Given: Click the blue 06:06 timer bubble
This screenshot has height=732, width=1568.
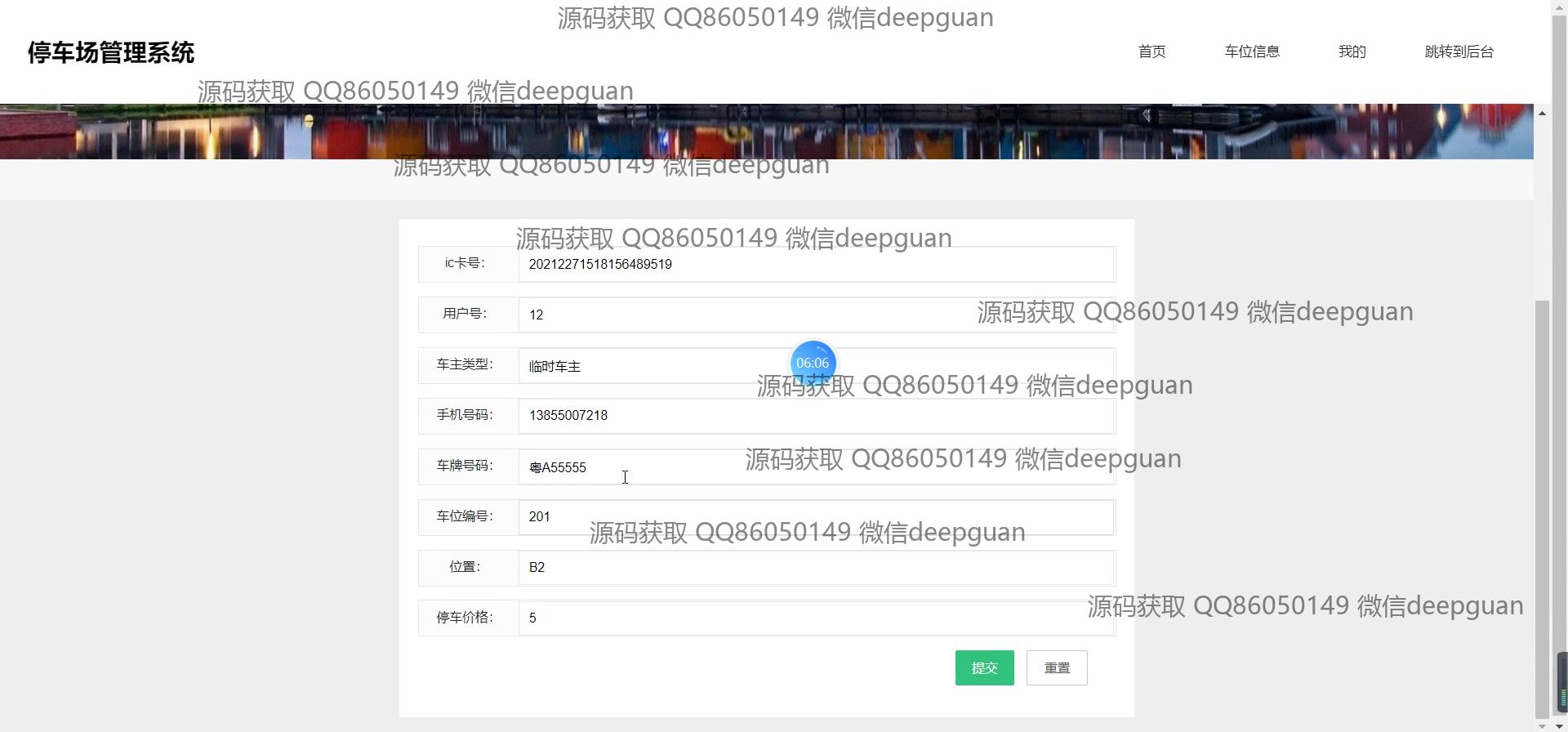Looking at the screenshot, I should [x=813, y=363].
